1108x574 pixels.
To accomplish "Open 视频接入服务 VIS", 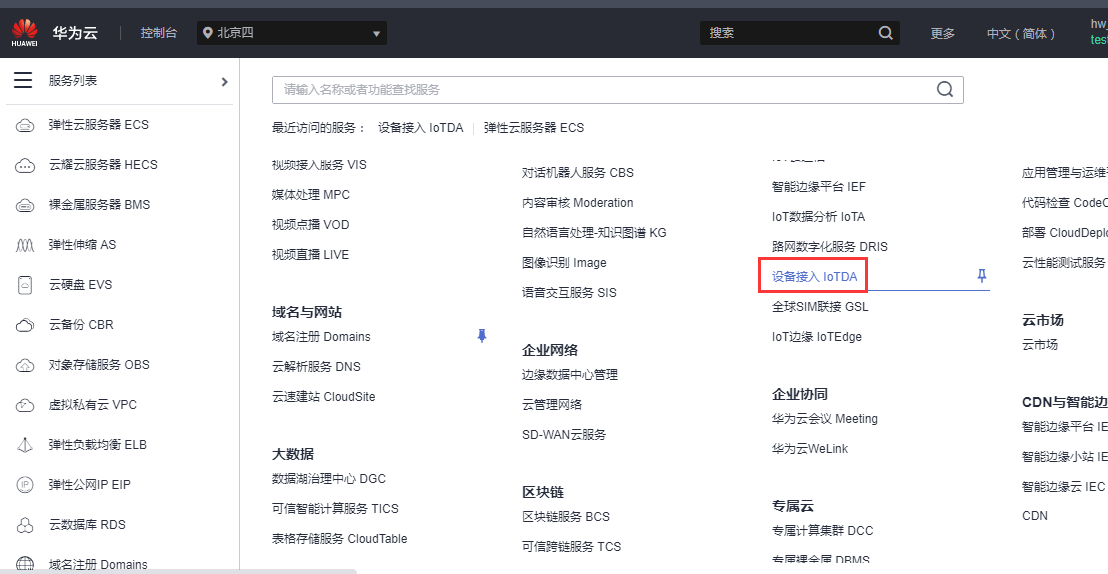I will coord(319,165).
